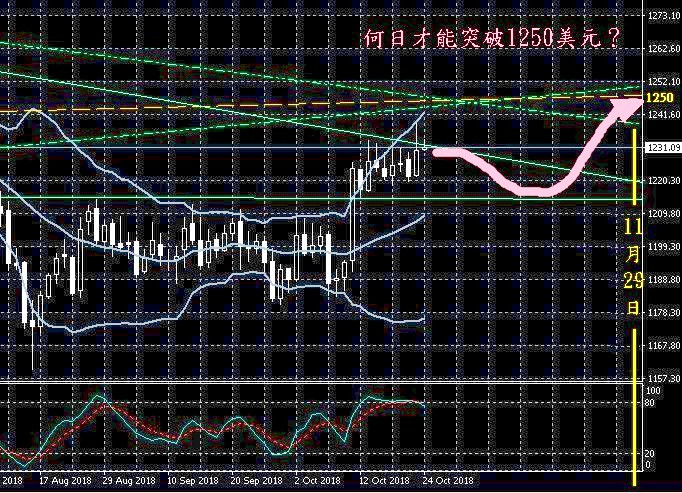The image size is (682, 493).
Task: Click the 1273.10 price axis label
Action: (664, 16)
